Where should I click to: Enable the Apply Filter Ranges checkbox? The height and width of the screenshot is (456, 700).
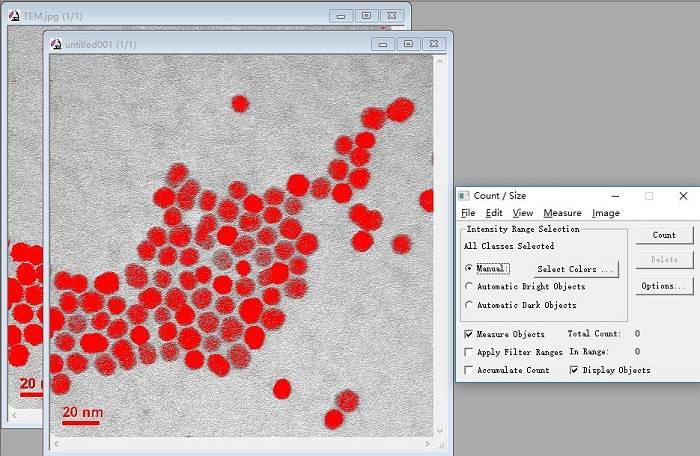[469, 352]
